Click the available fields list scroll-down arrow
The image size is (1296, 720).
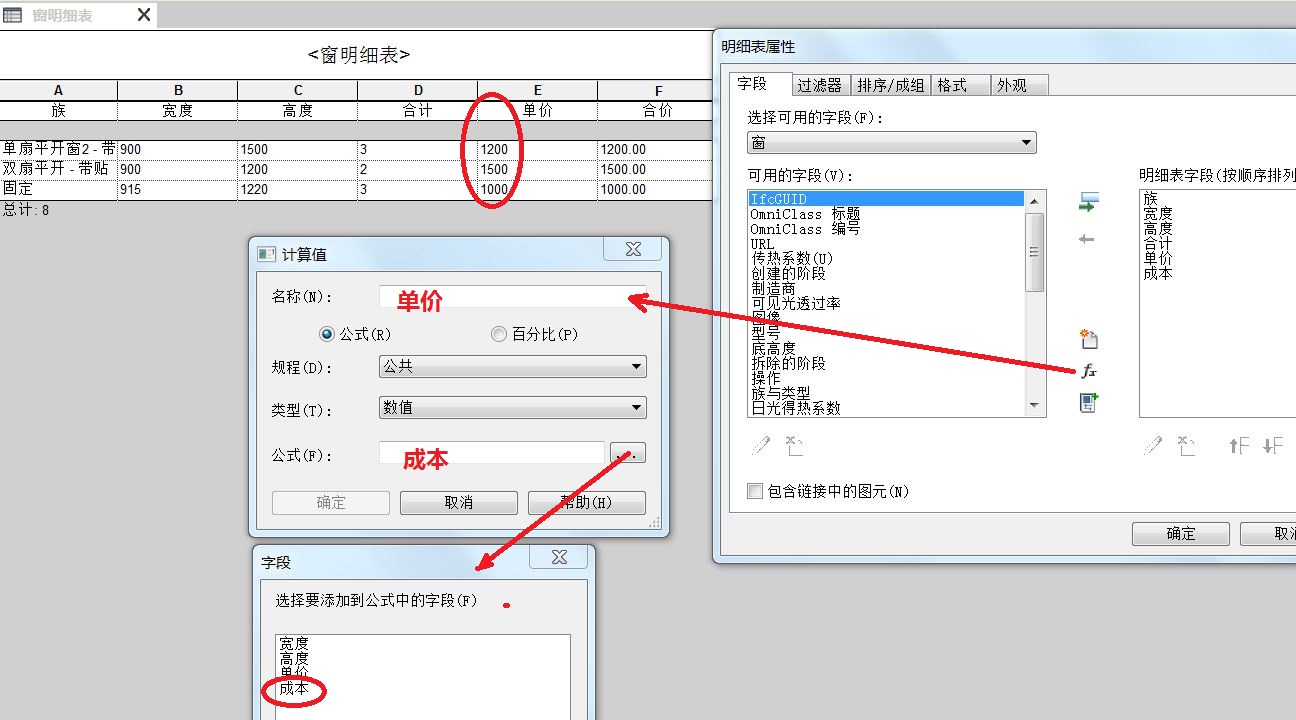point(1035,406)
